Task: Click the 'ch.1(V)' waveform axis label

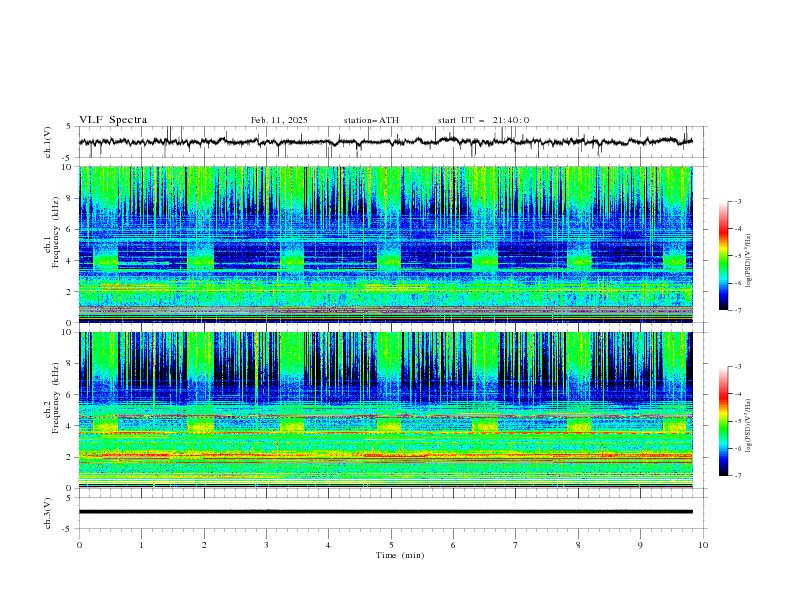Action: (48, 142)
